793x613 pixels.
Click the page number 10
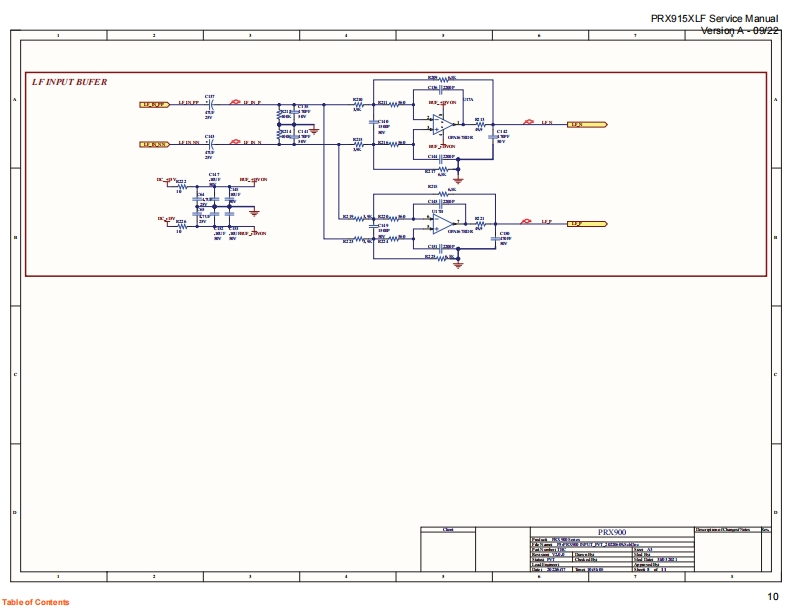point(772,597)
